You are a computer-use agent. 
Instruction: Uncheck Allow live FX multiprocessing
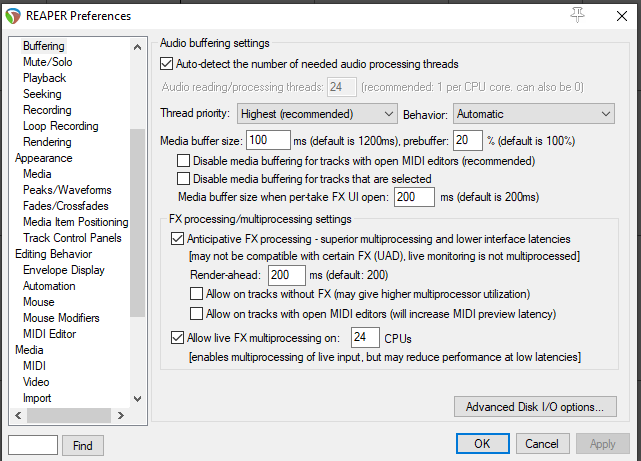click(x=179, y=338)
